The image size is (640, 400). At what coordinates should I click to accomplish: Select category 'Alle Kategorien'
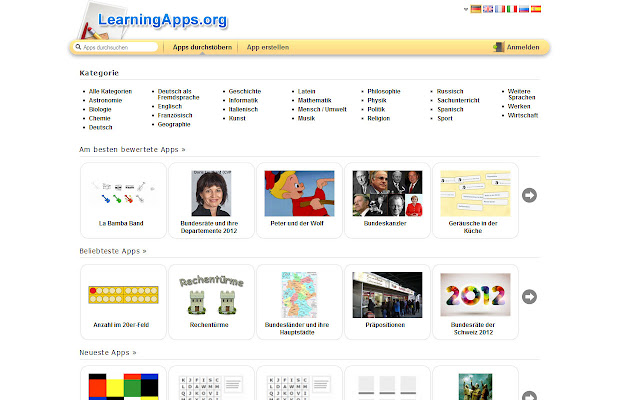110,91
